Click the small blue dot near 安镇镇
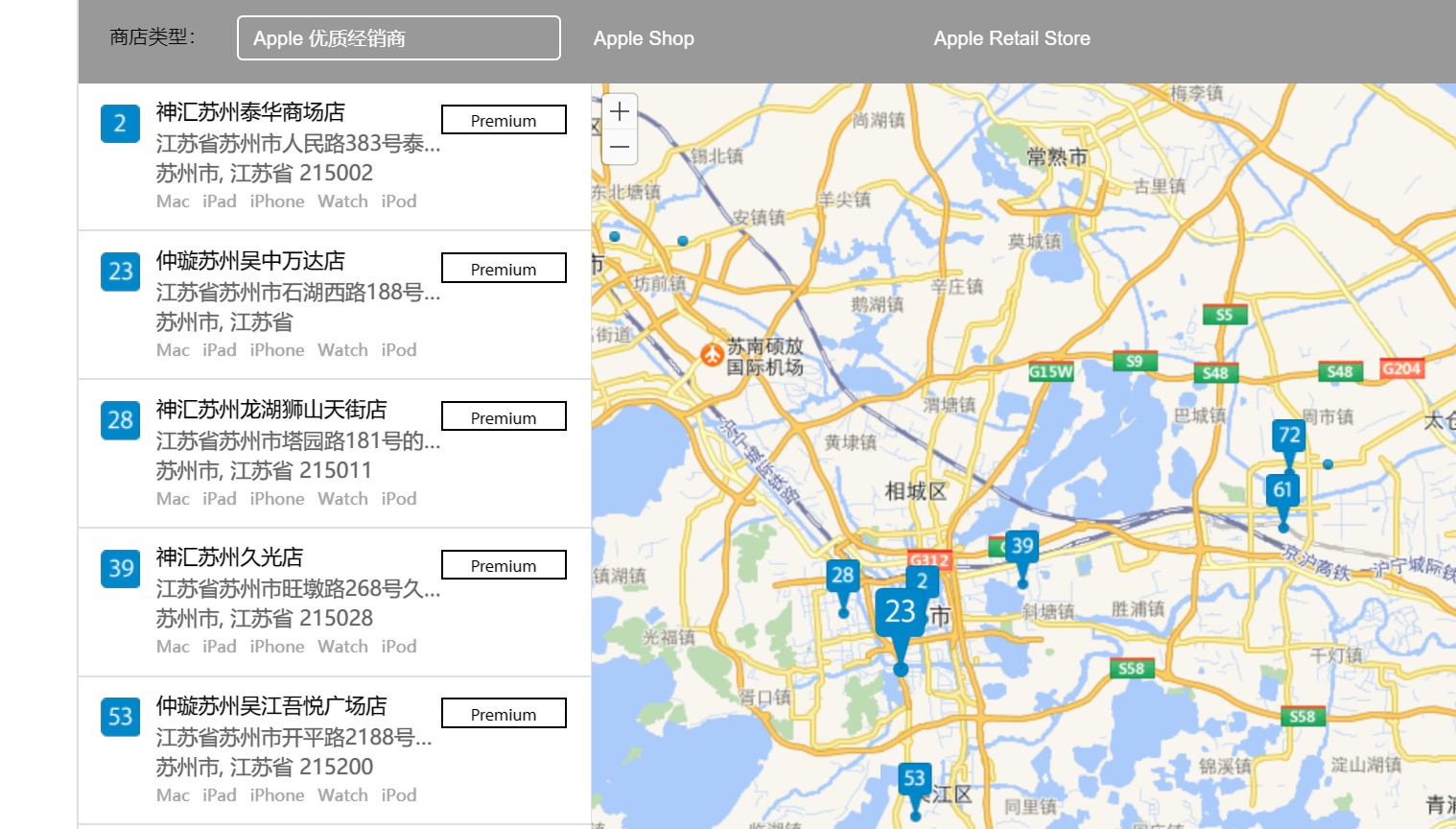Viewport: 1456px width, 829px height. coord(682,241)
